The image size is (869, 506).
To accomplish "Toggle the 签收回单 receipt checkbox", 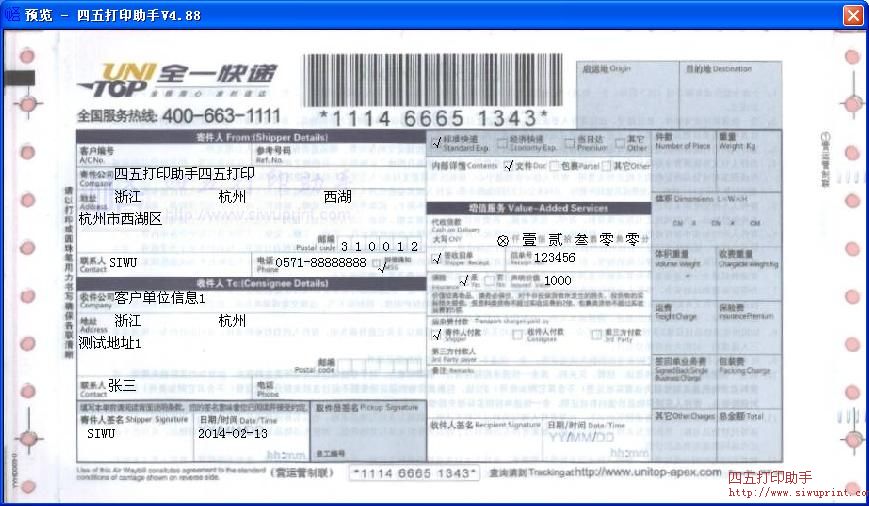I will (x=437, y=258).
